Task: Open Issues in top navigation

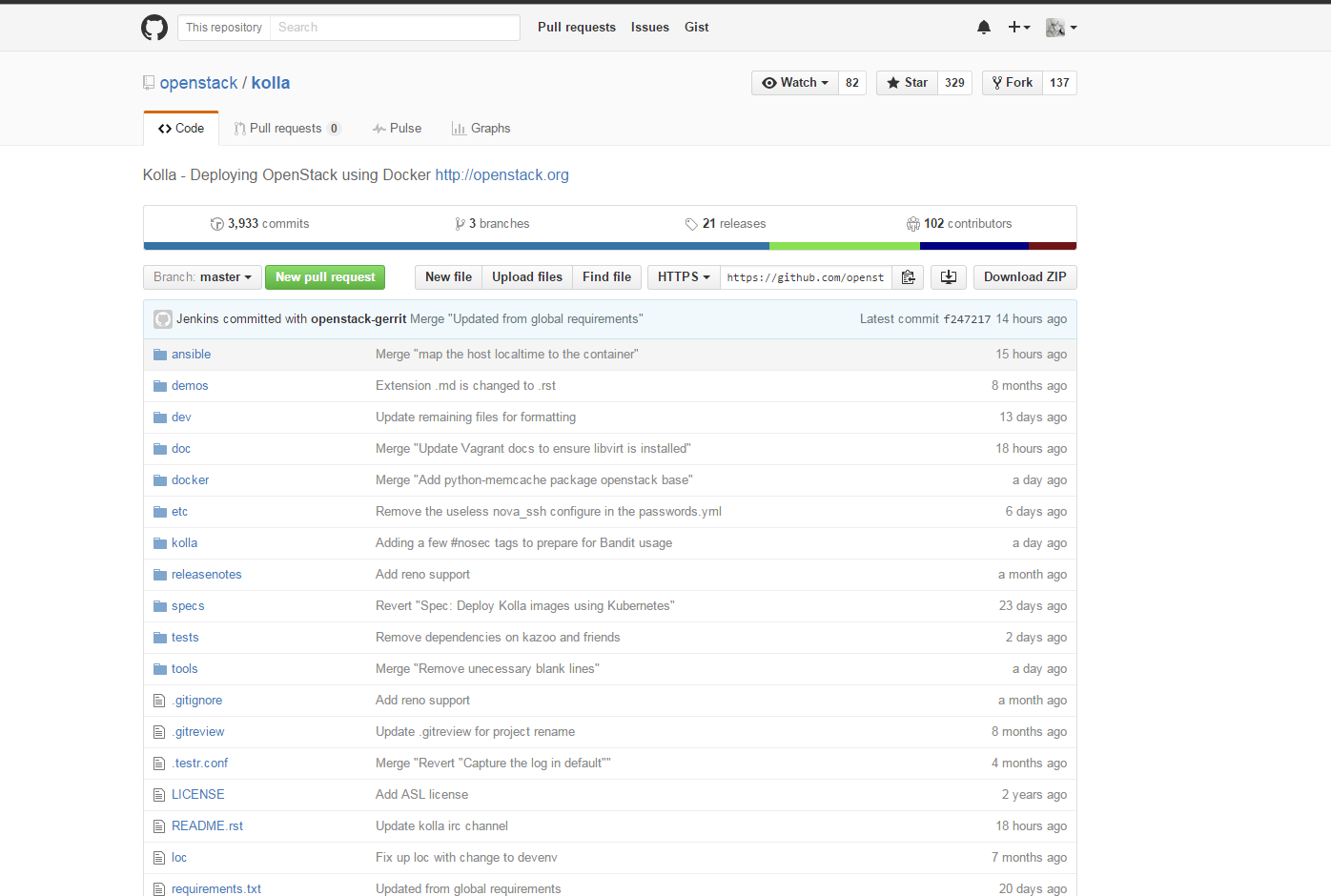Action: [650, 28]
